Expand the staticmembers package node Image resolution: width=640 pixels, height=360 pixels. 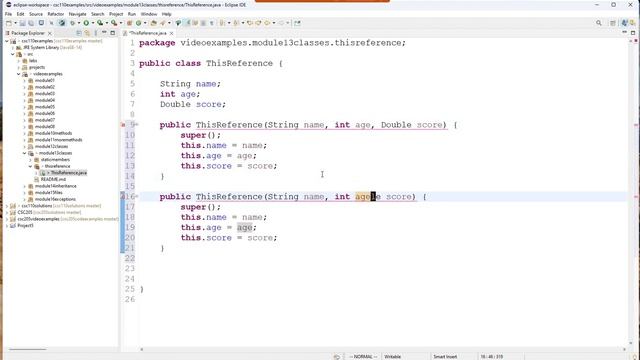pos(31,160)
